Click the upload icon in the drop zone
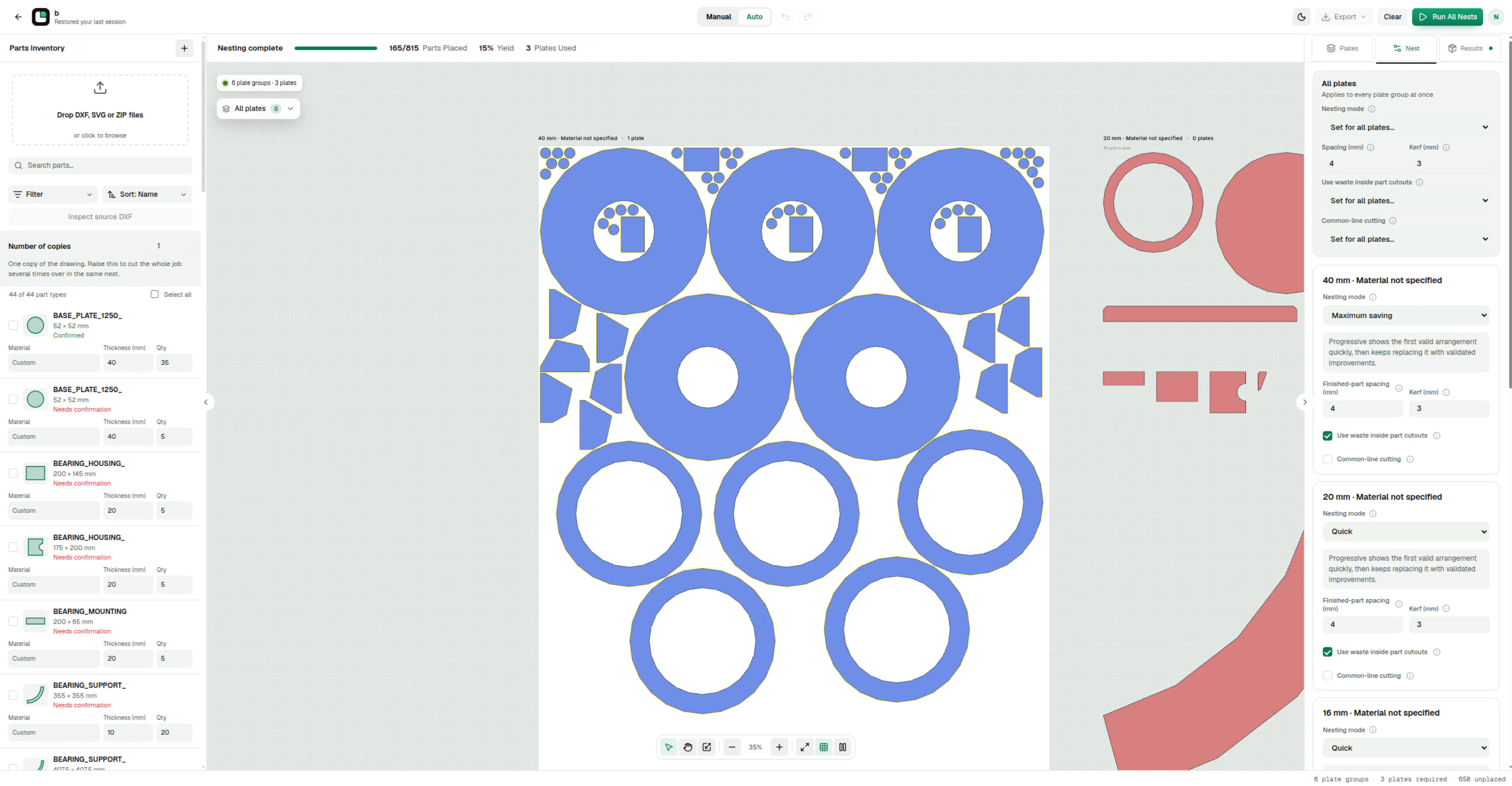This screenshot has height=786, width=1512. pyautogui.click(x=100, y=88)
